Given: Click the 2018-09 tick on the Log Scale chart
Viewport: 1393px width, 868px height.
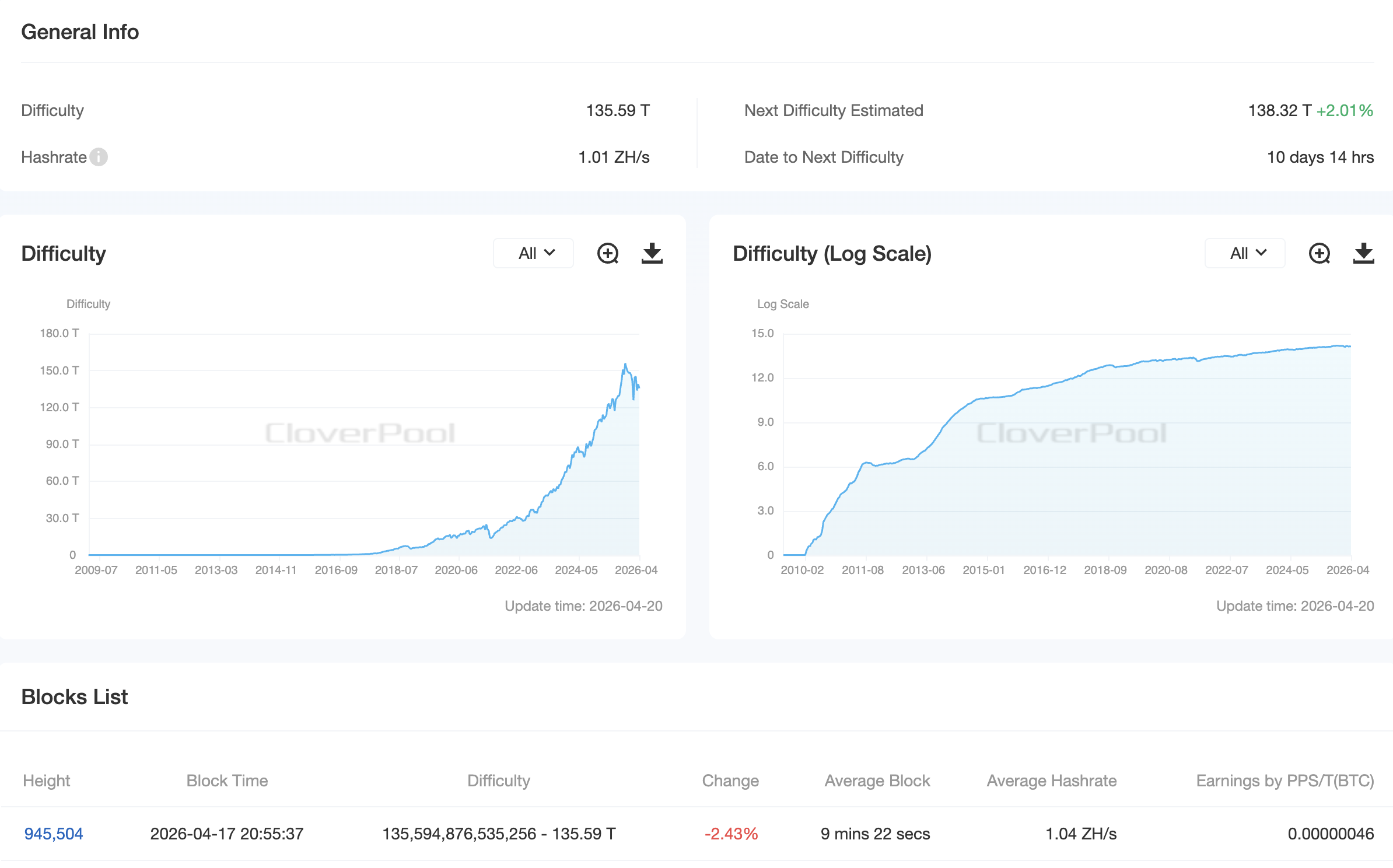Looking at the screenshot, I should tap(1105, 570).
